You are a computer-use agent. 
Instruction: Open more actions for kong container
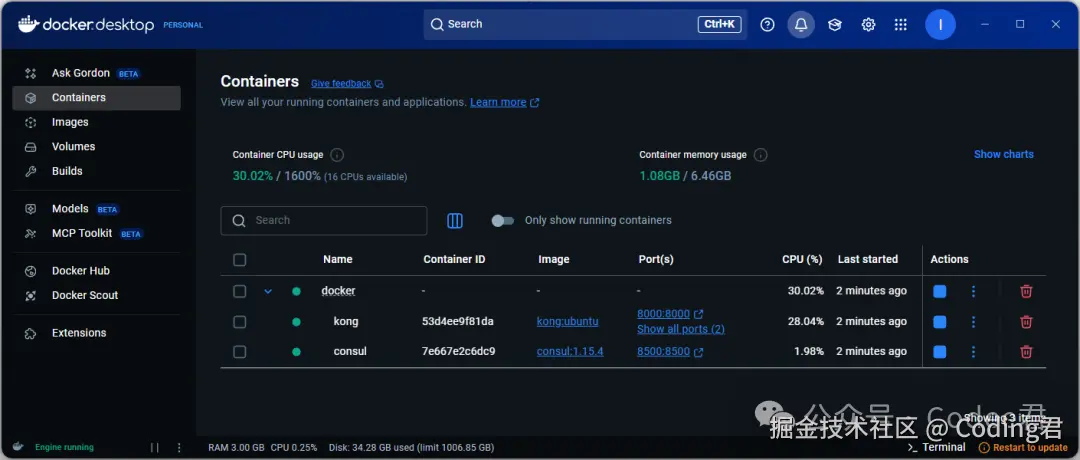pyautogui.click(x=973, y=322)
